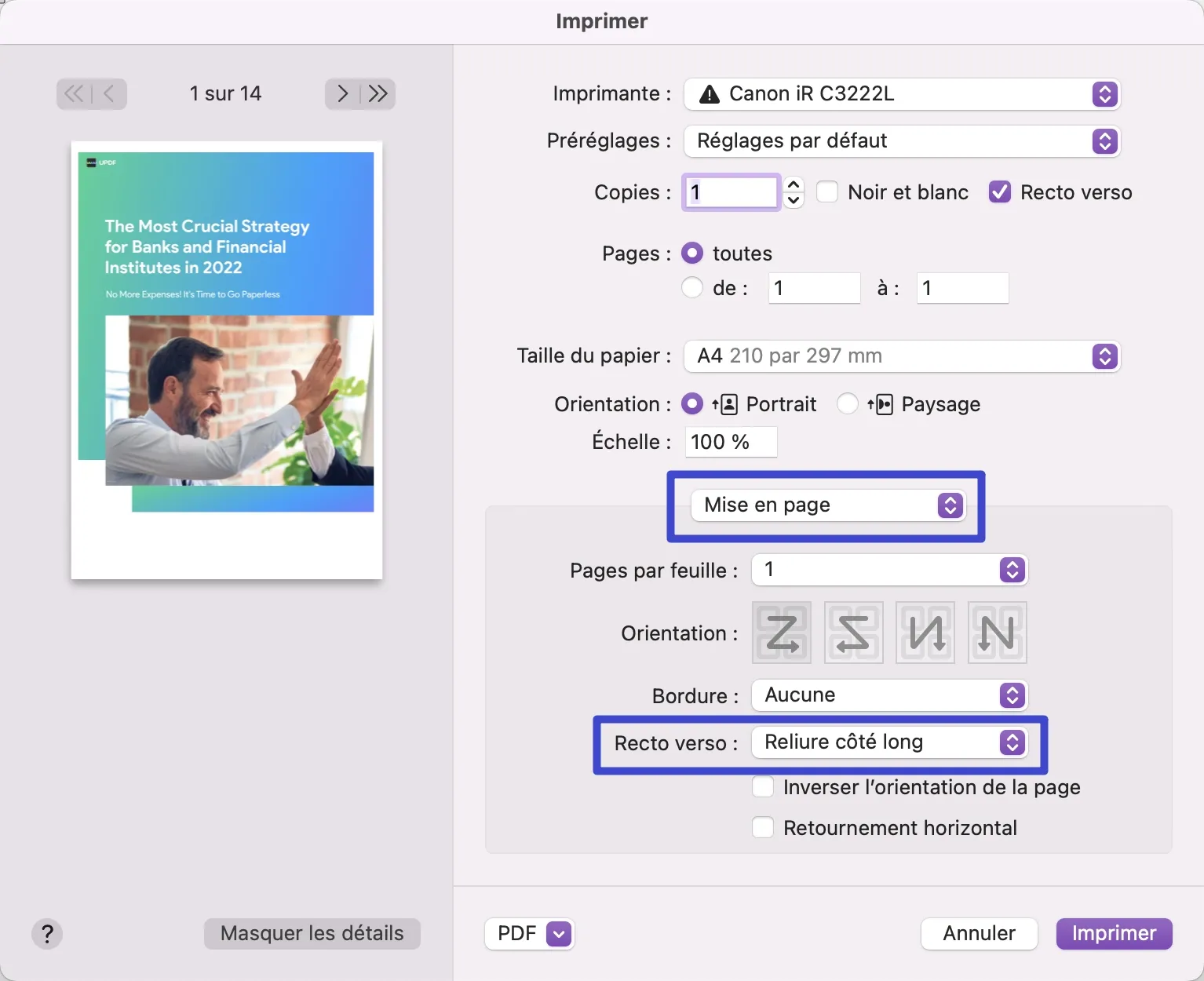The height and width of the screenshot is (981, 1204).
Task: Click the document preview thumbnail
Action: pyautogui.click(x=226, y=359)
